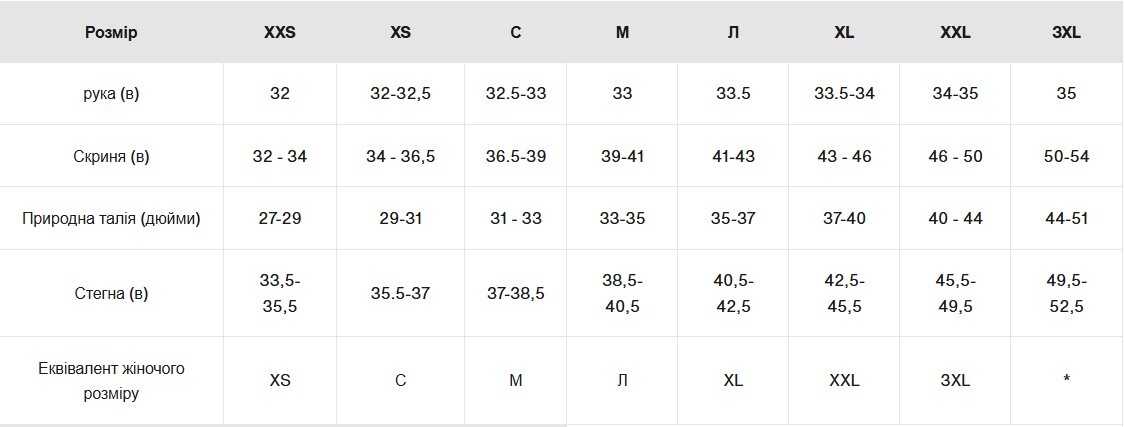The image size is (1125, 427).
Task: Click the XL column header
Action: tap(844, 32)
